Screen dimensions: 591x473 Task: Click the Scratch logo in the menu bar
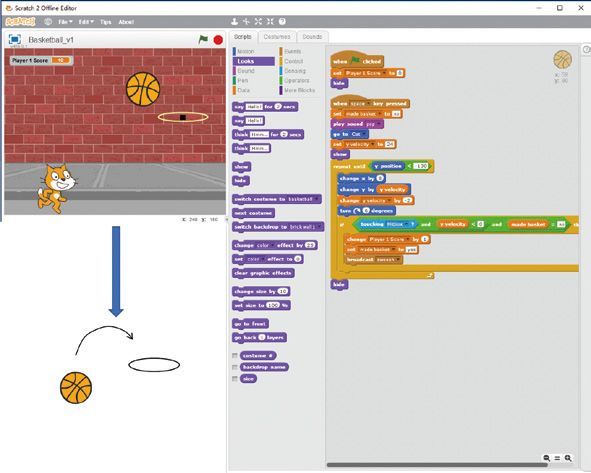20,22
